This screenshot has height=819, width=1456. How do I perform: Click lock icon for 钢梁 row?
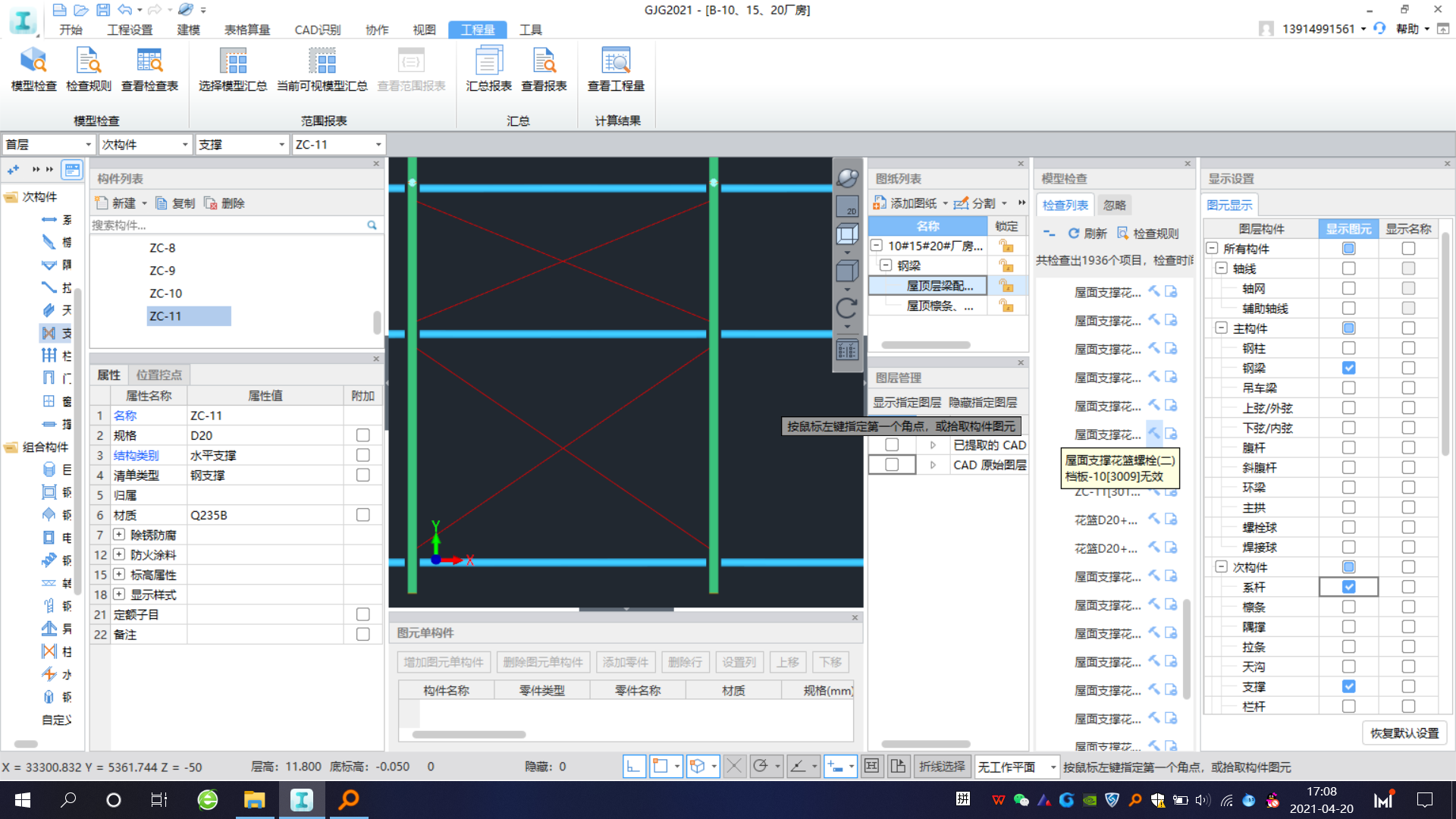tap(1006, 265)
